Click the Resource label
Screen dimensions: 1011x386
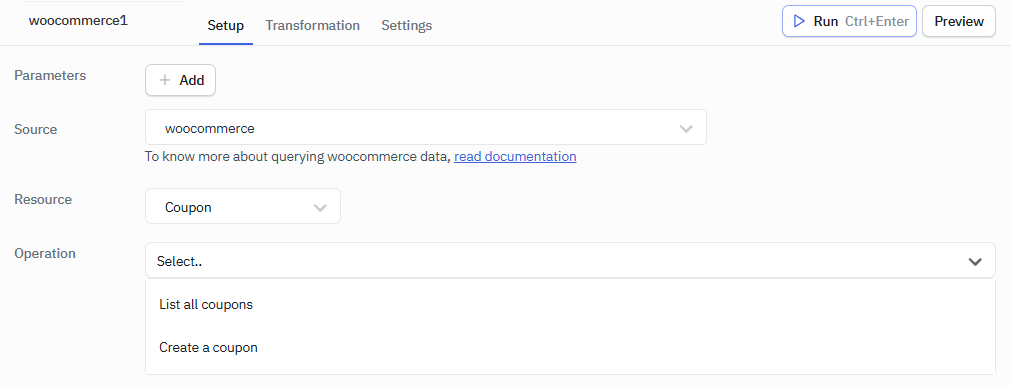pos(43,199)
